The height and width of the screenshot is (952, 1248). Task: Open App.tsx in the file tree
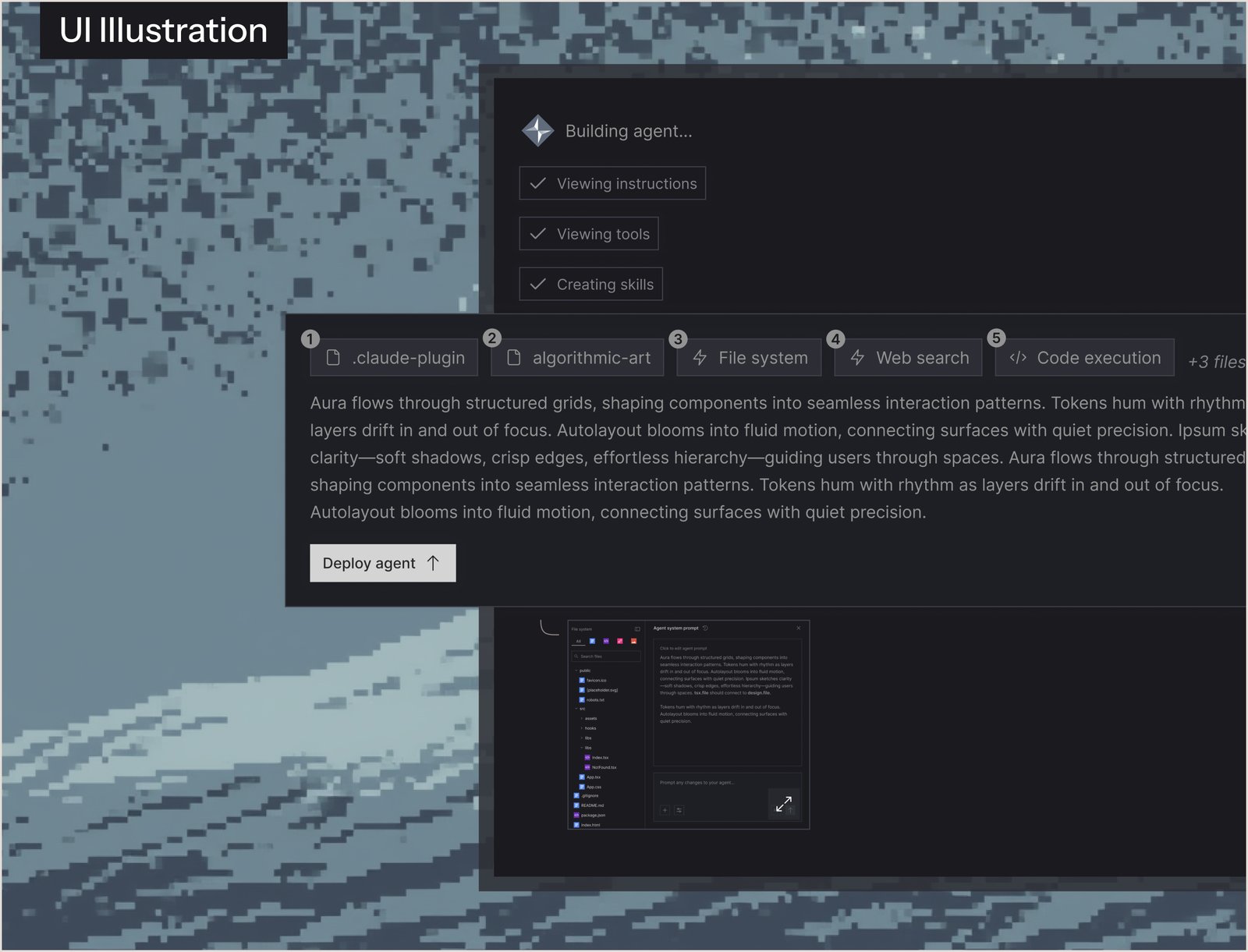(590, 777)
